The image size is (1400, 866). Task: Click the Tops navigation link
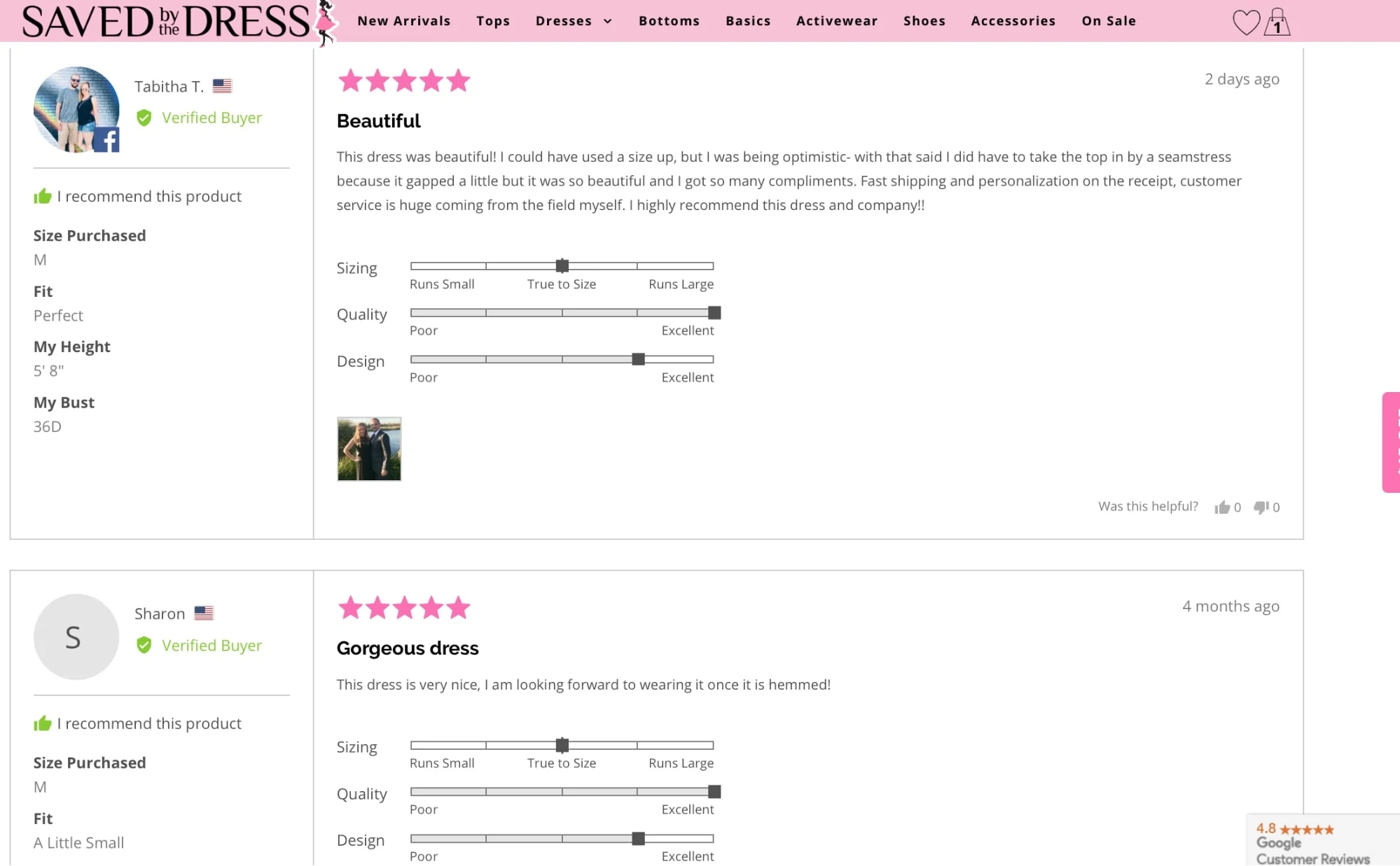click(493, 21)
